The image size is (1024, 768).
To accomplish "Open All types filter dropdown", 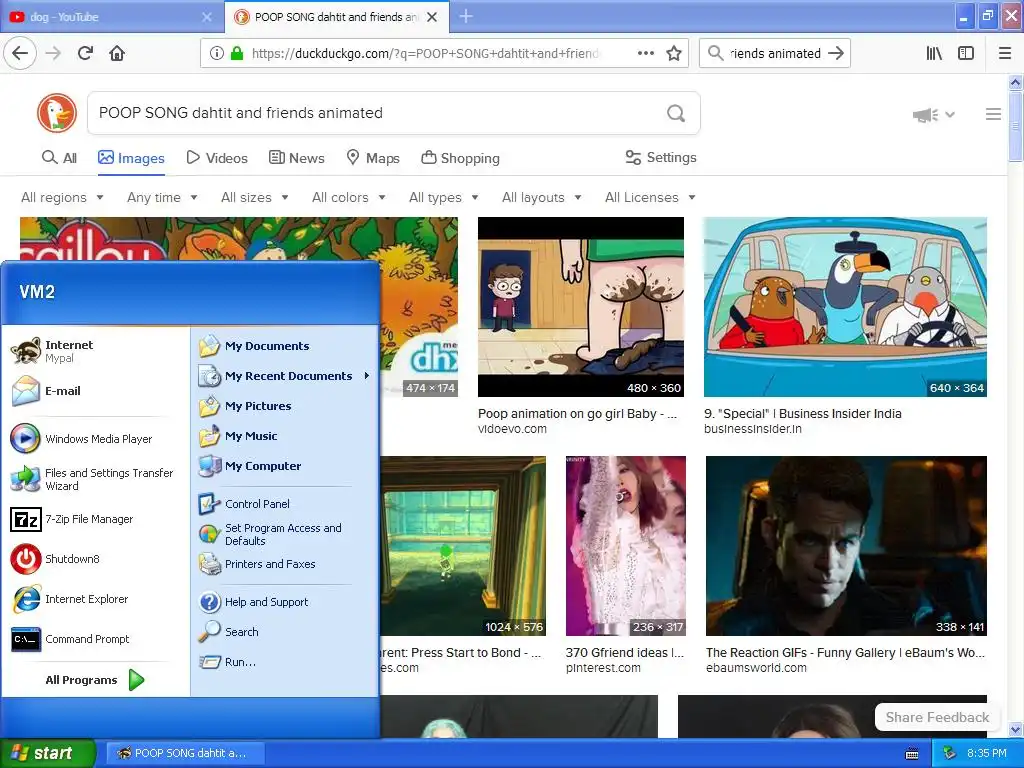I will [x=444, y=197].
